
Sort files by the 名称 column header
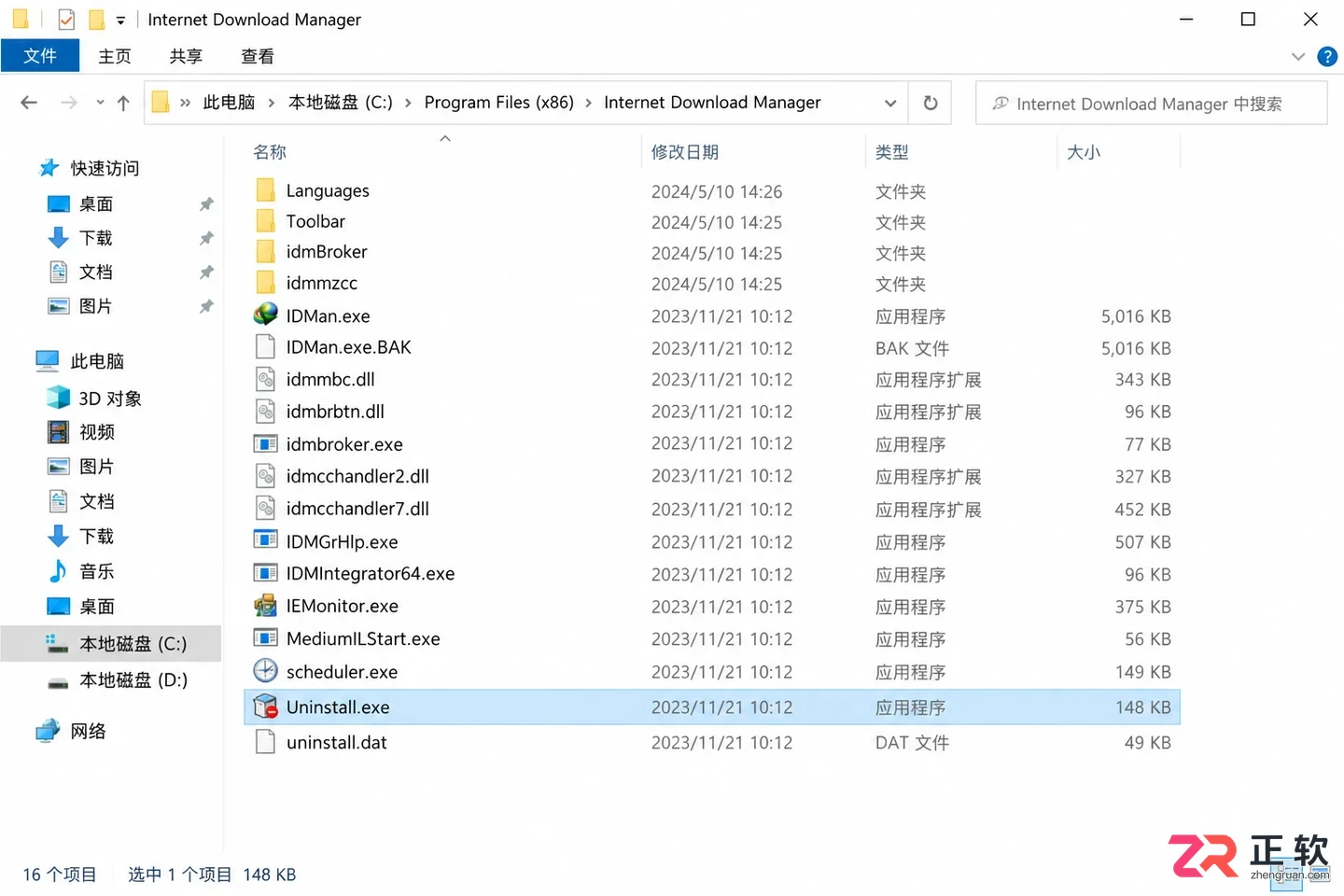click(270, 152)
